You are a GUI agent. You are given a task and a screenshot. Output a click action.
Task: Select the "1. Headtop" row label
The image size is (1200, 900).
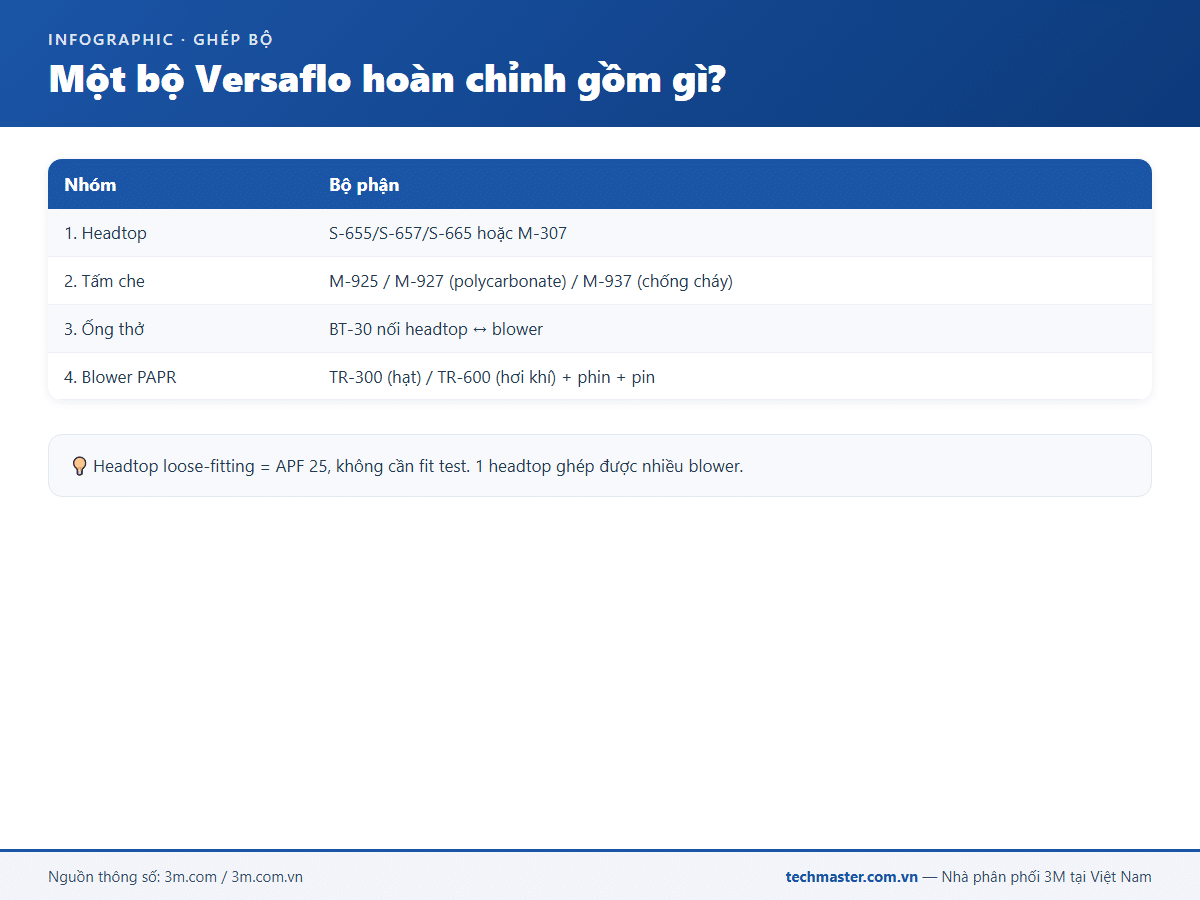coord(105,233)
